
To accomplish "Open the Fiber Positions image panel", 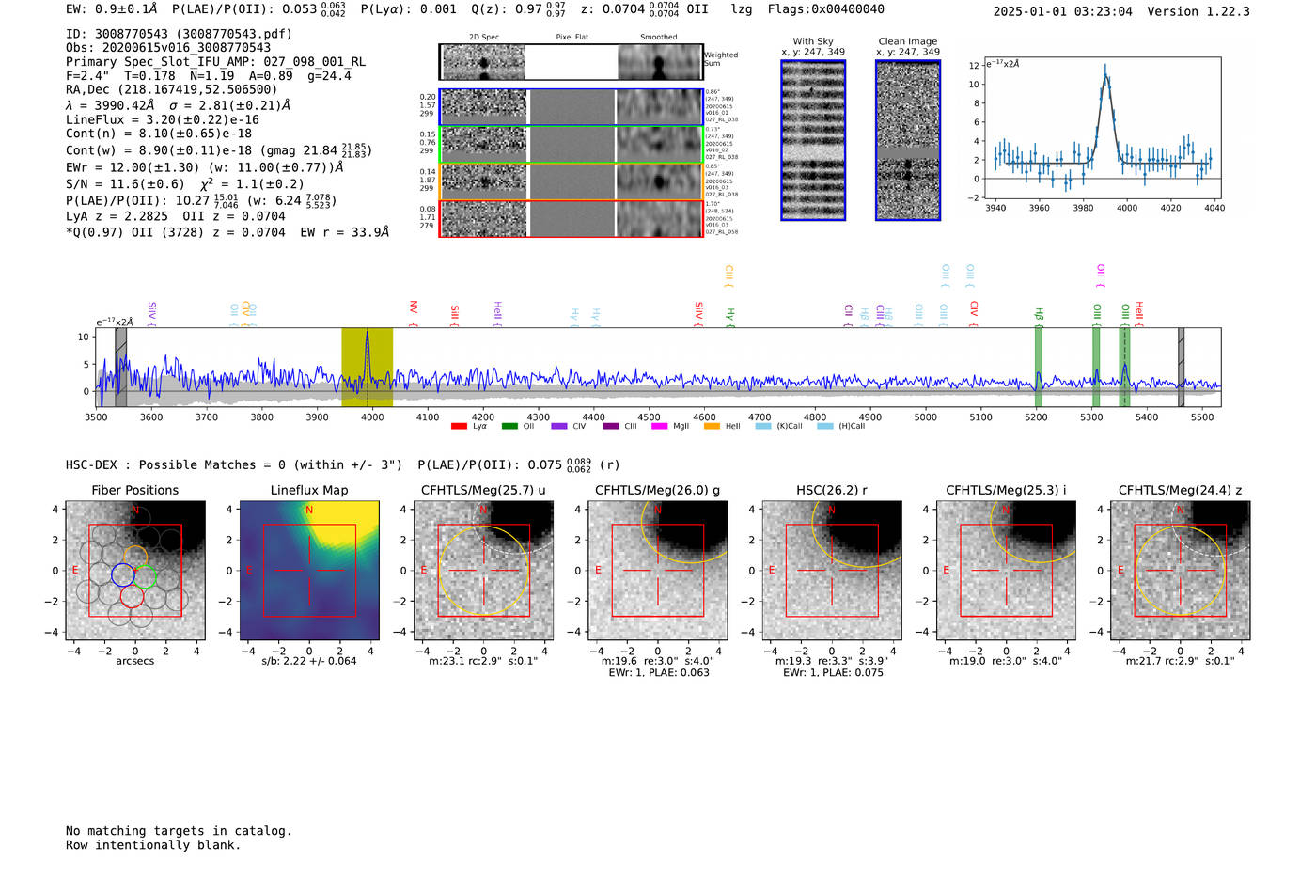I will [135, 571].
